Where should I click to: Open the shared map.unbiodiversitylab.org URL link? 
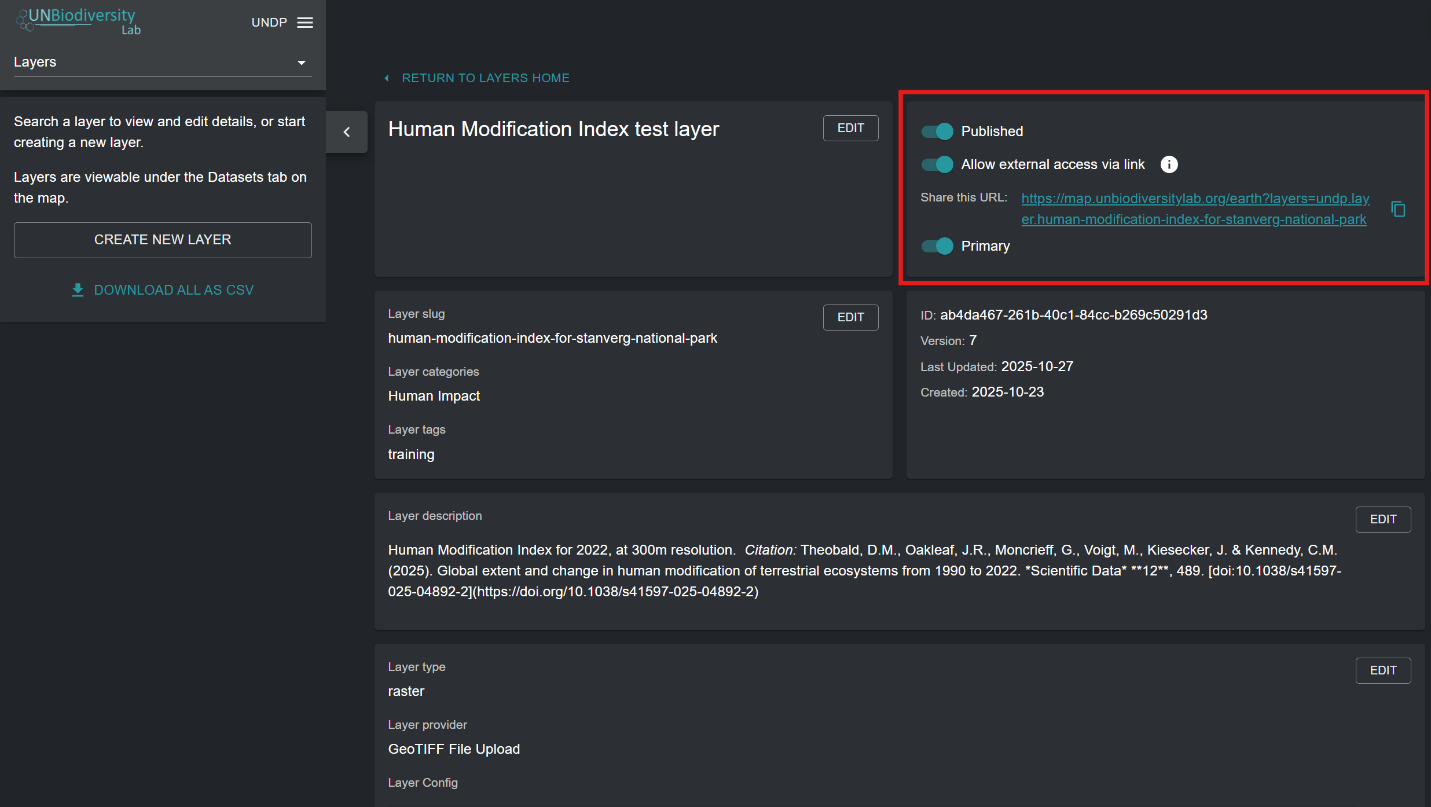1194,209
